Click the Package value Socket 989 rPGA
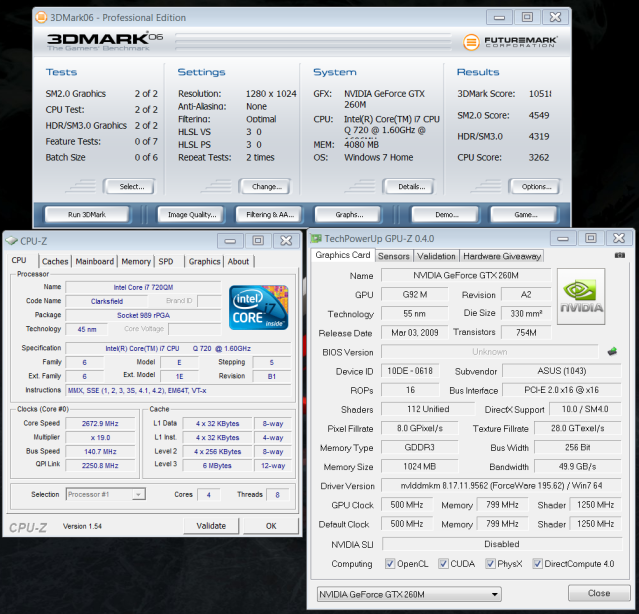This screenshot has width=639, height=614. (143, 315)
